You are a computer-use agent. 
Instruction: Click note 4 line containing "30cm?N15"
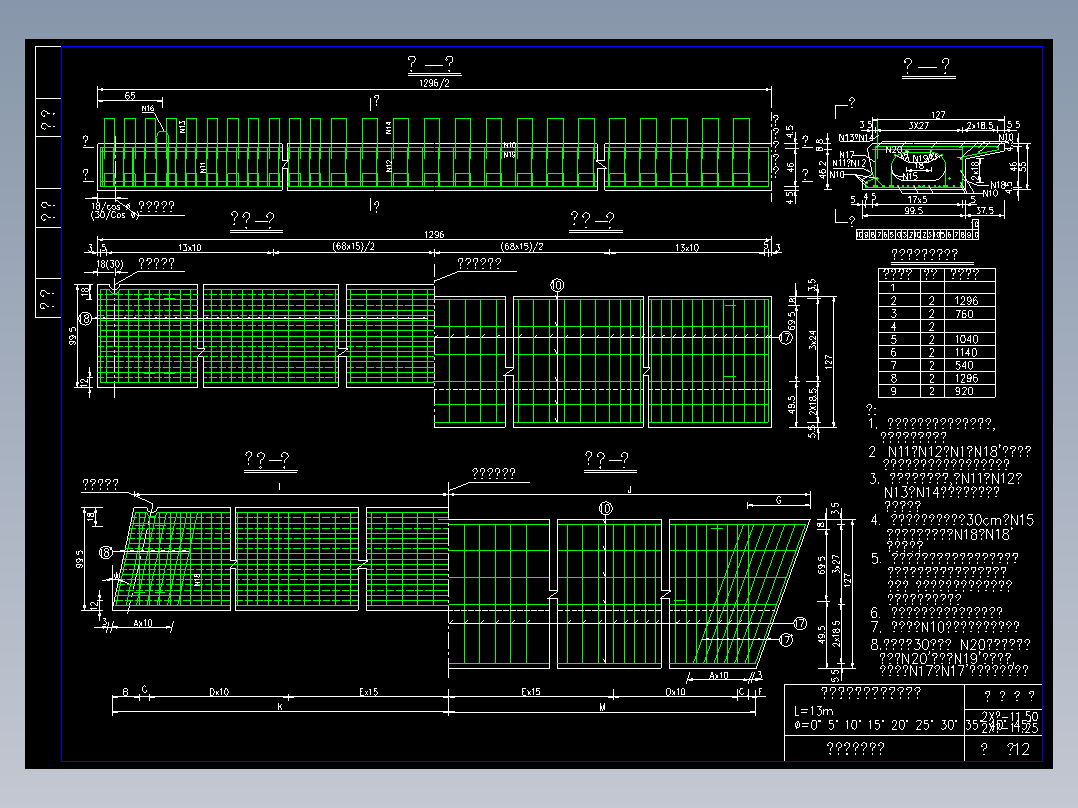[962, 520]
